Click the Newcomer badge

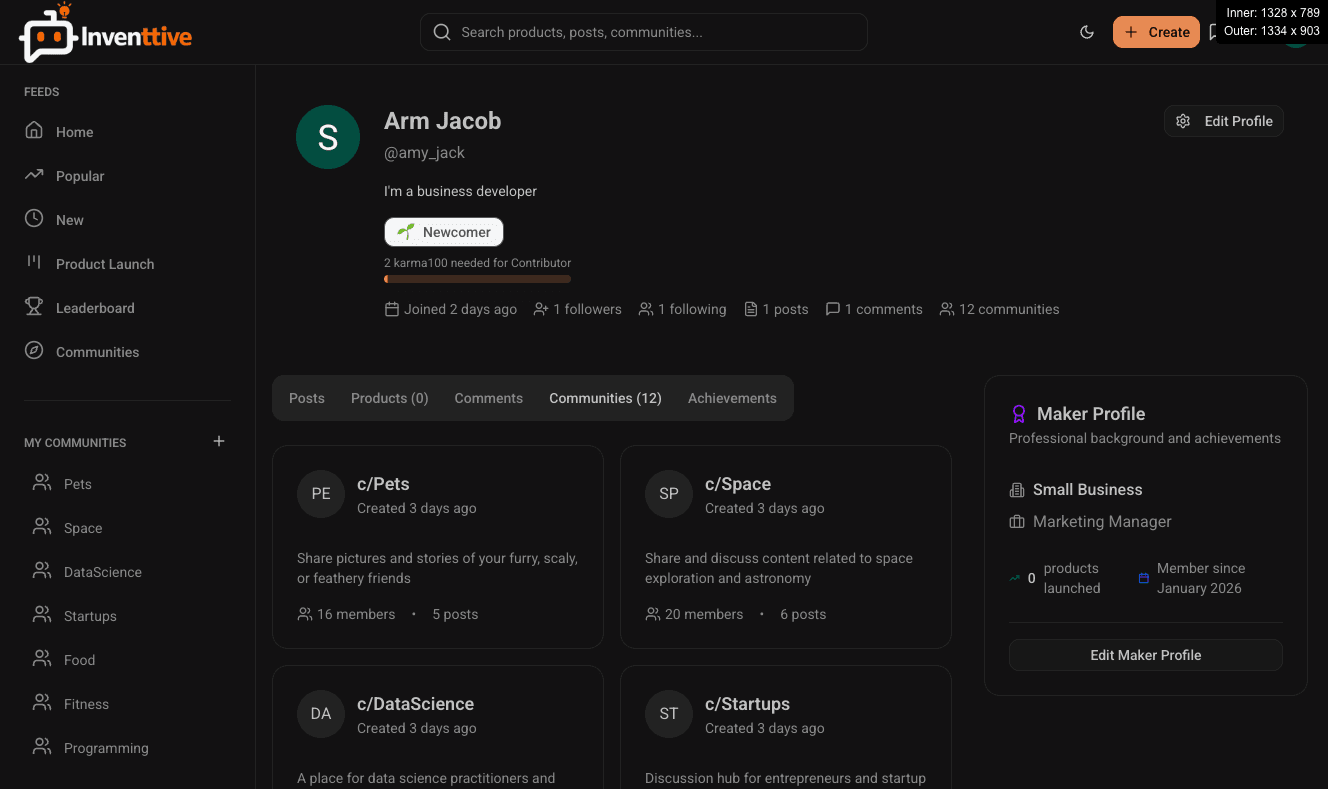(x=444, y=232)
